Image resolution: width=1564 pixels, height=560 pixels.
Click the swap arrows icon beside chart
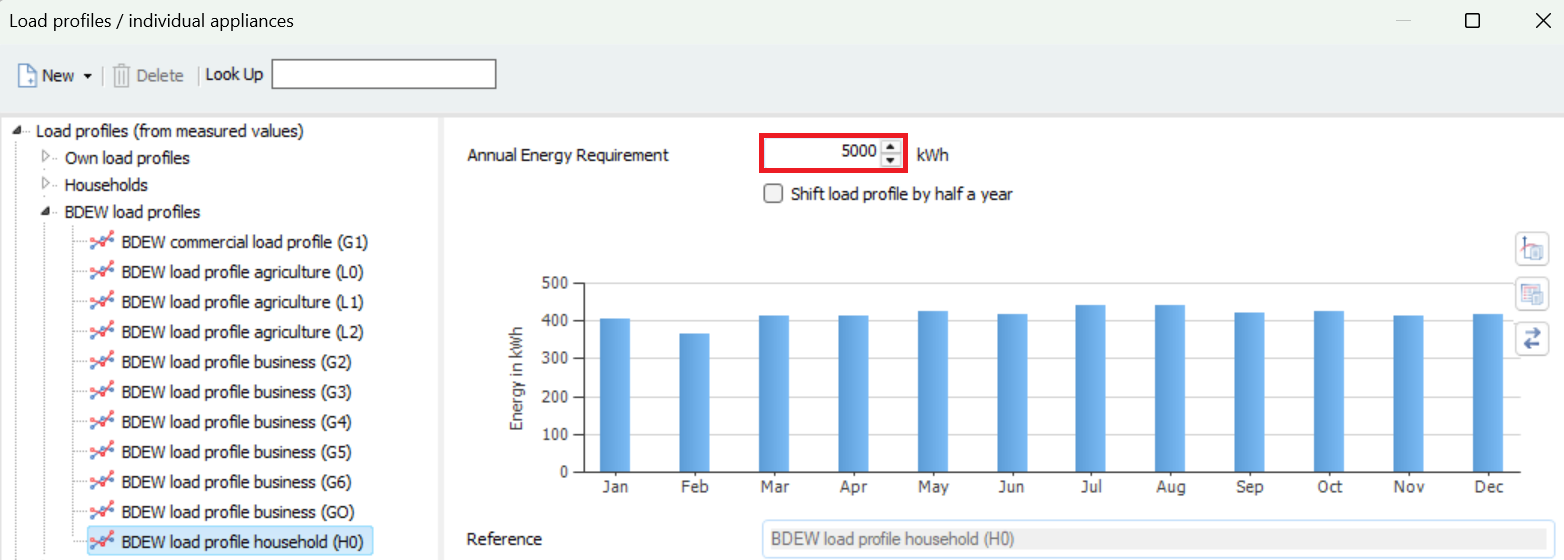(x=1532, y=339)
